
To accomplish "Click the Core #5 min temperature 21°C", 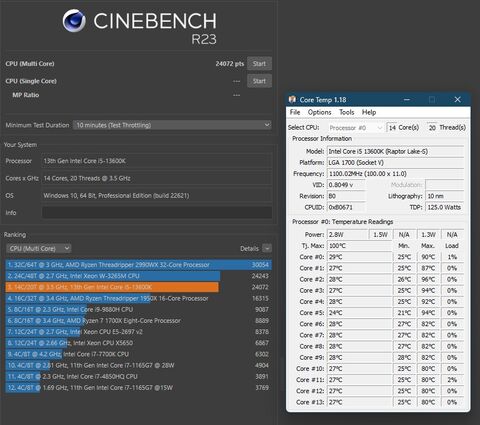I will click(404, 313).
